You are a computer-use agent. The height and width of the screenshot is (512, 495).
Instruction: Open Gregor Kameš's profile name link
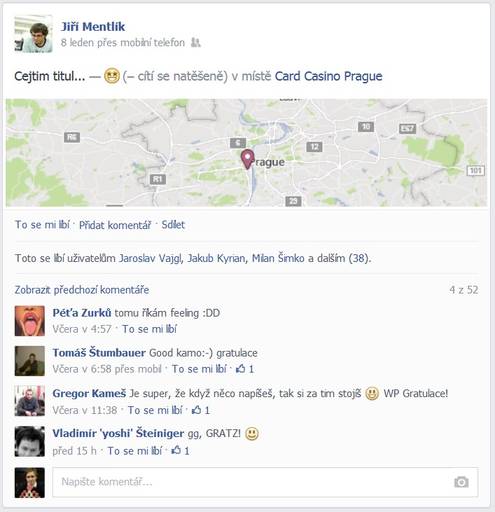coord(89,393)
